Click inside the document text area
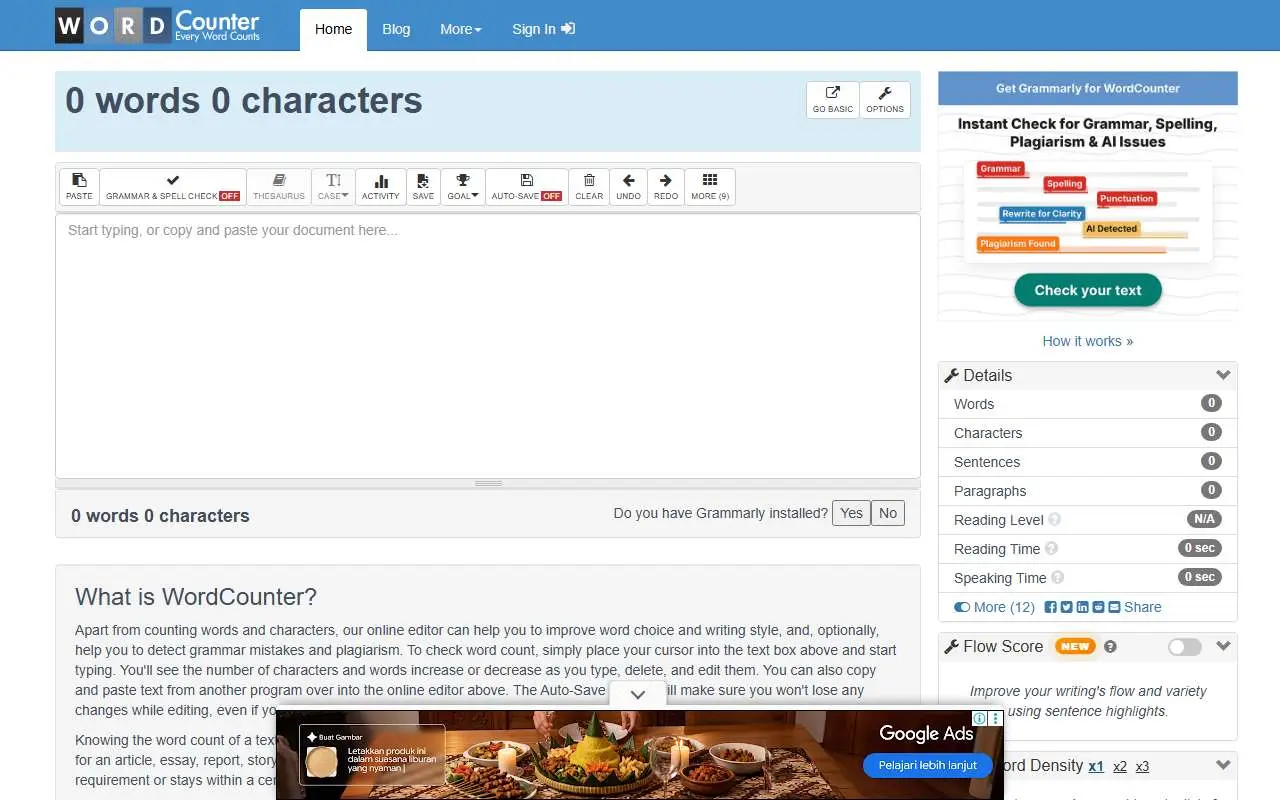This screenshot has width=1280, height=800. pos(488,346)
